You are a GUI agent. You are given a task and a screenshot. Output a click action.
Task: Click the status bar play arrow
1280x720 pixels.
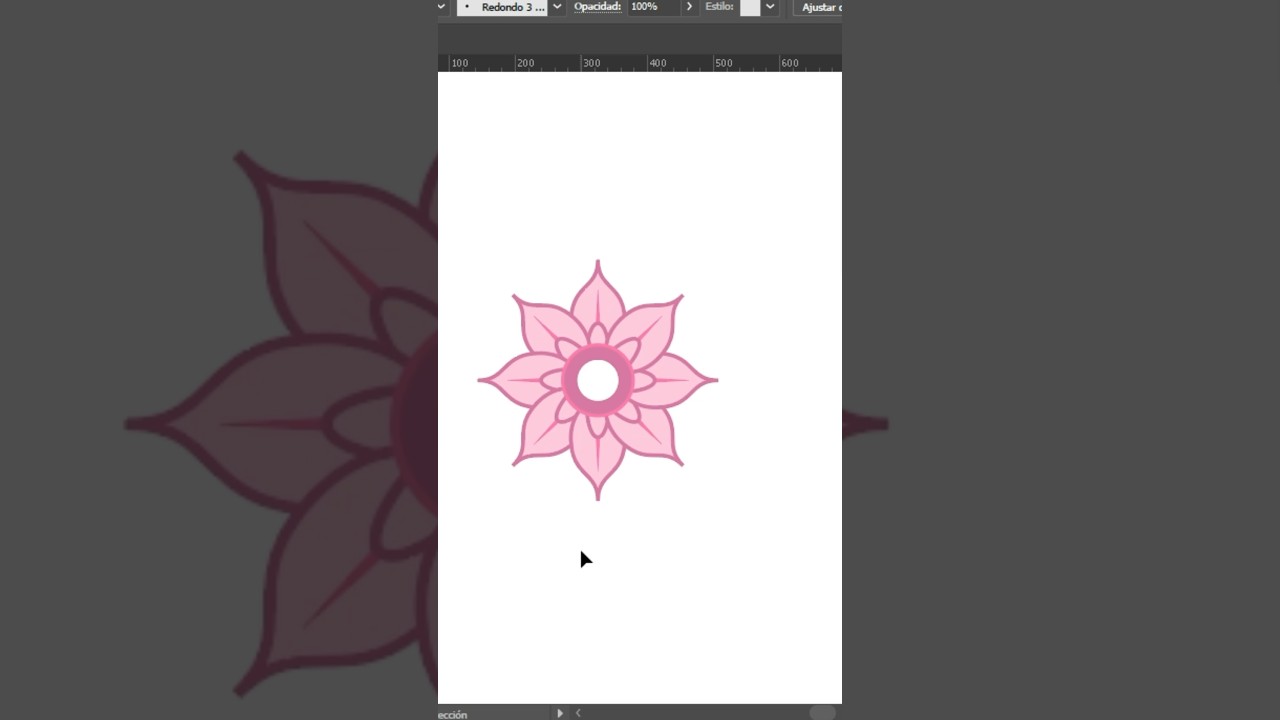pos(560,713)
